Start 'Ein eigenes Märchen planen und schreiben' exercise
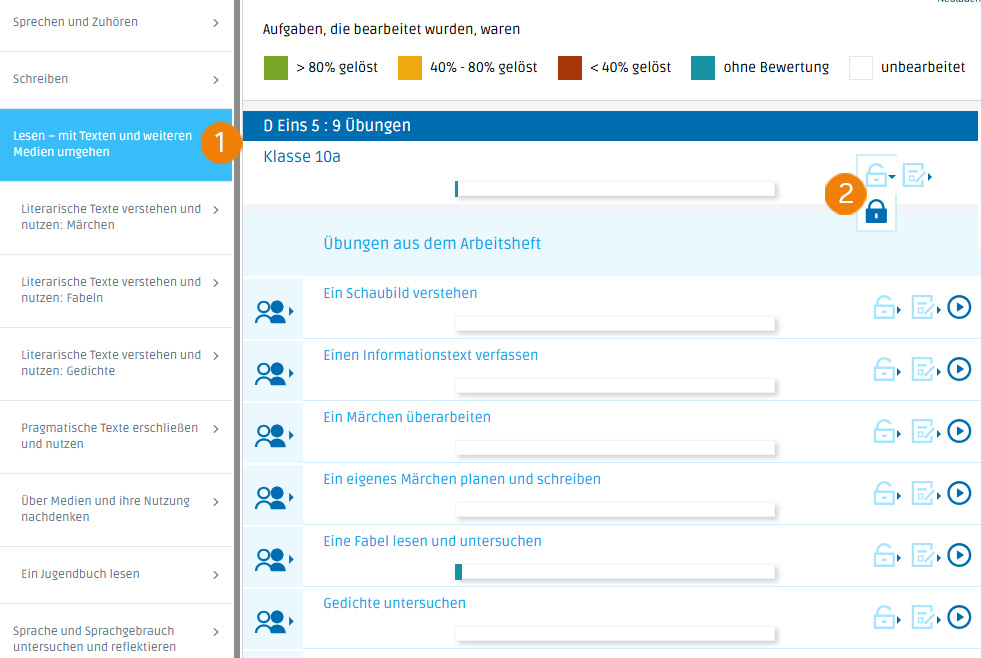981x658 pixels. pos(959,493)
